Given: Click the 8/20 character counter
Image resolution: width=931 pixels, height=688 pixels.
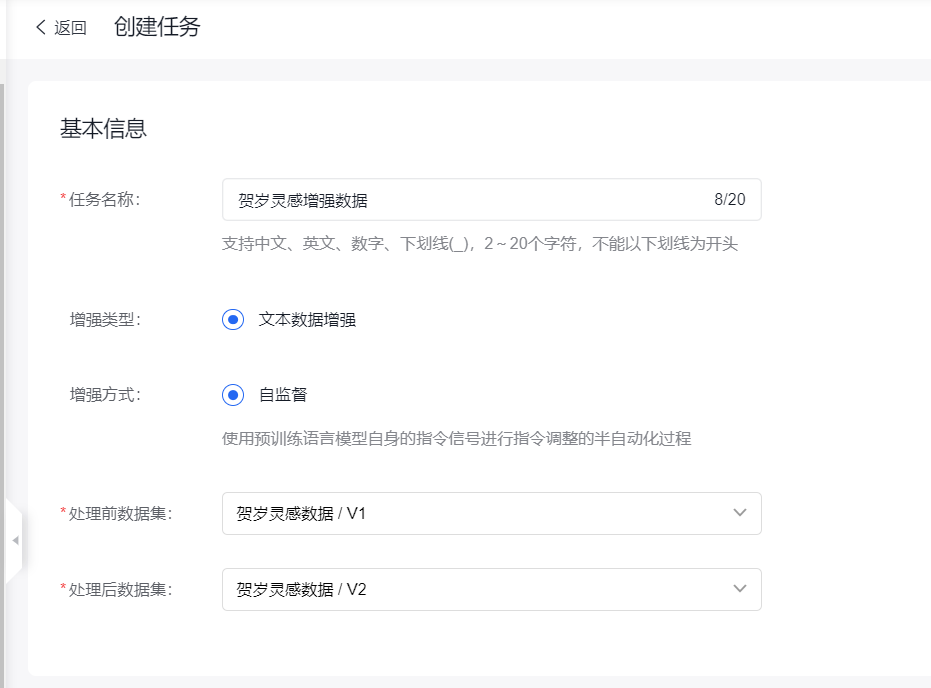Looking at the screenshot, I should [729, 200].
